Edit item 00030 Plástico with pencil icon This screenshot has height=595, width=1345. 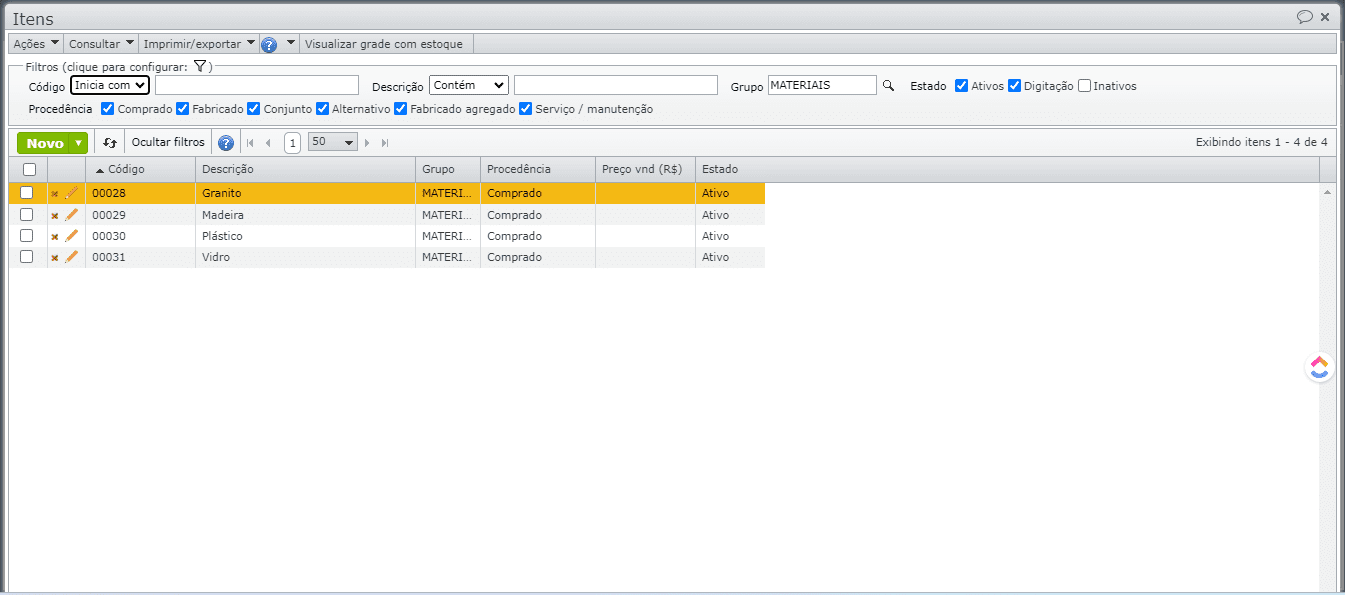tap(72, 236)
